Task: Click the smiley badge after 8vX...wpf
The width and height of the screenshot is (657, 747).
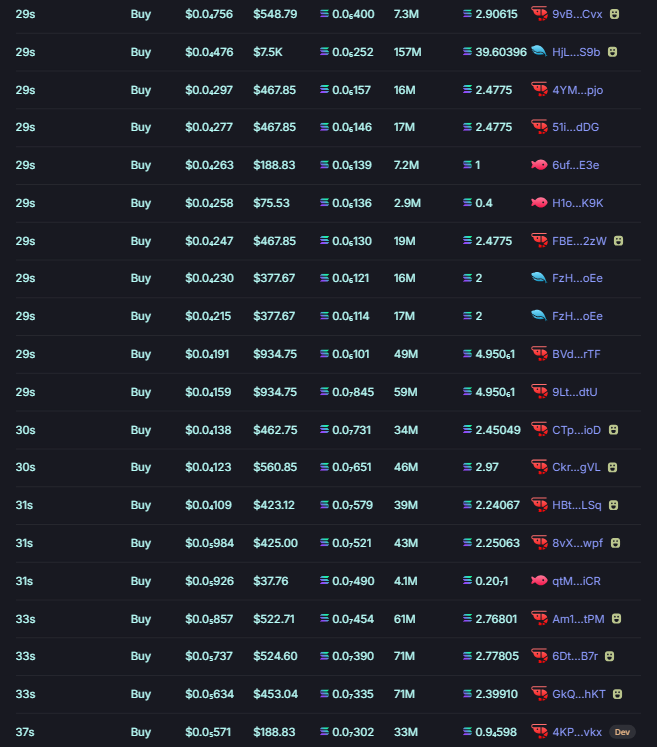Action: [616, 543]
